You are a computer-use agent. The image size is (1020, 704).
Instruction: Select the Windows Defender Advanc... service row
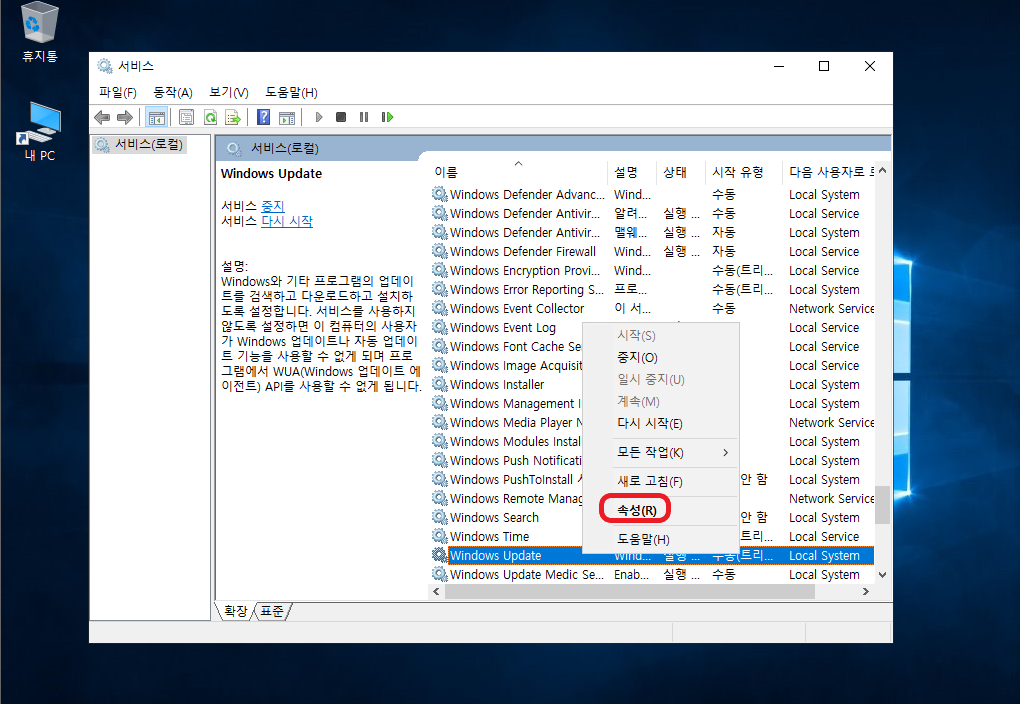(x=652, y=195)
